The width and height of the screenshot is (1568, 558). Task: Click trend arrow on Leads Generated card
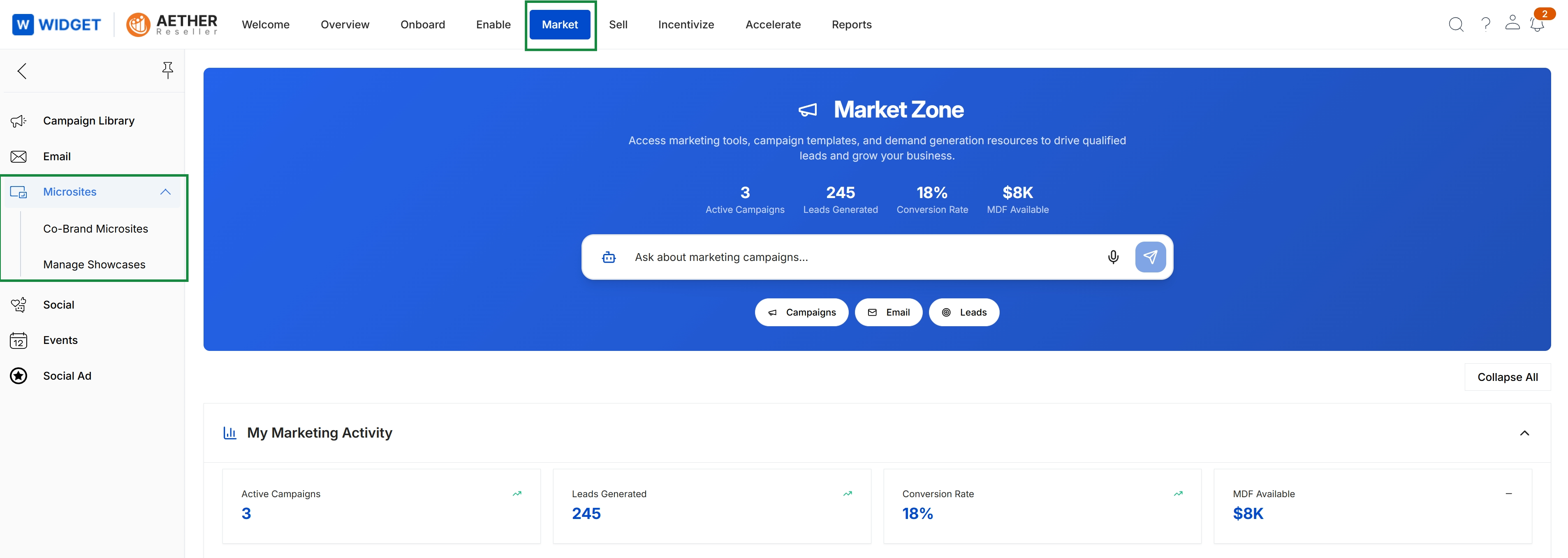tap(847, 493)
